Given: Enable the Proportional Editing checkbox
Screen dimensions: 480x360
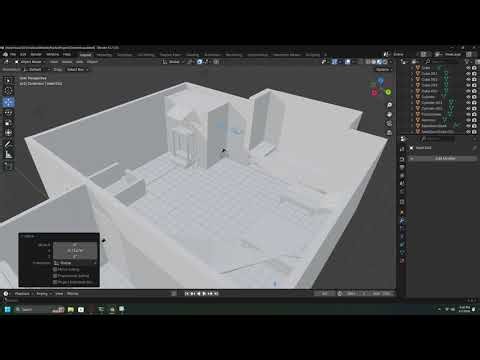Looking at the screenshot, I should pyautogui.click(x=55, y=276).
